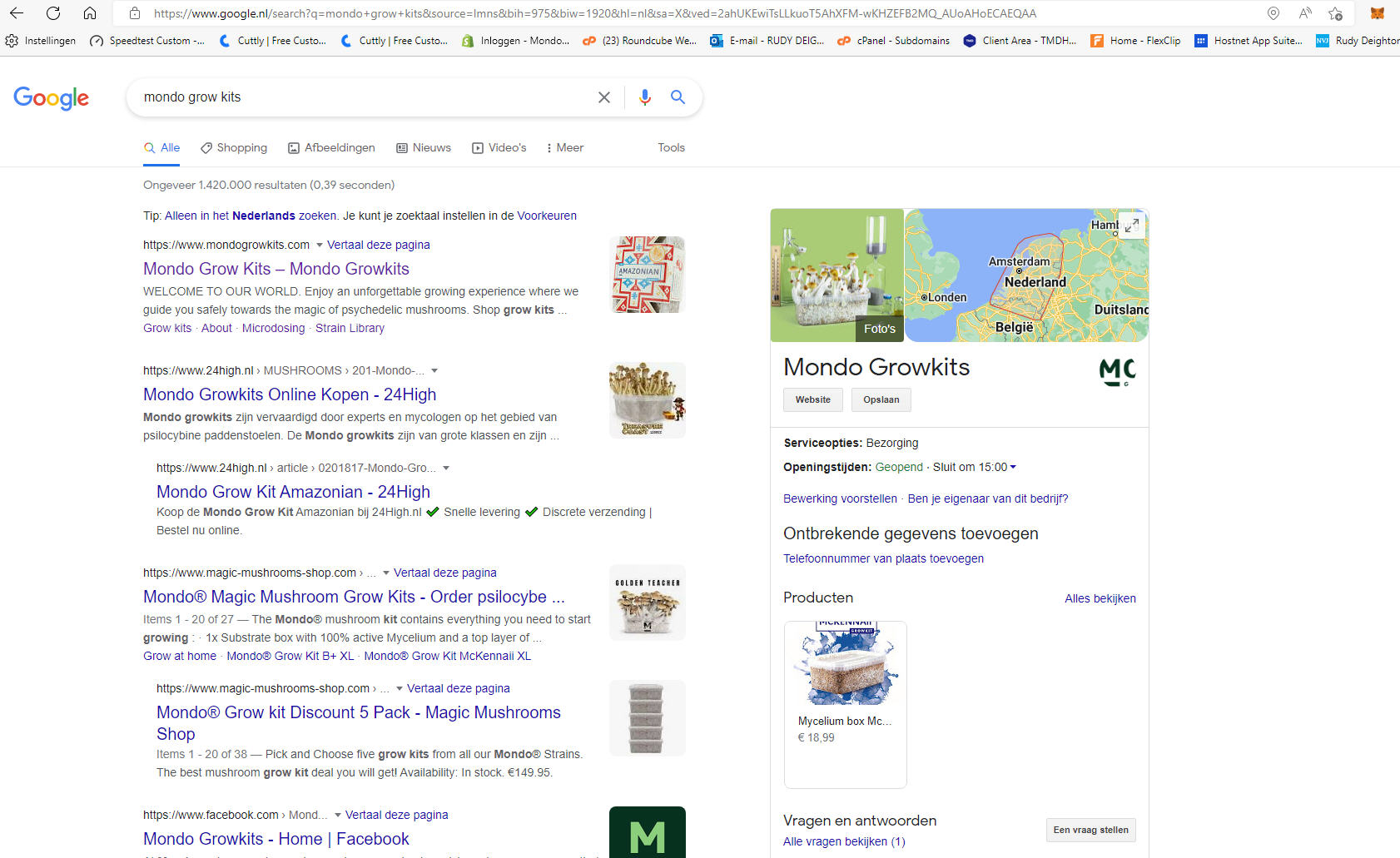Open the Mycelium box product thumbnail
This screenshot has width=1400, height=858.
[x=845, y=667]
